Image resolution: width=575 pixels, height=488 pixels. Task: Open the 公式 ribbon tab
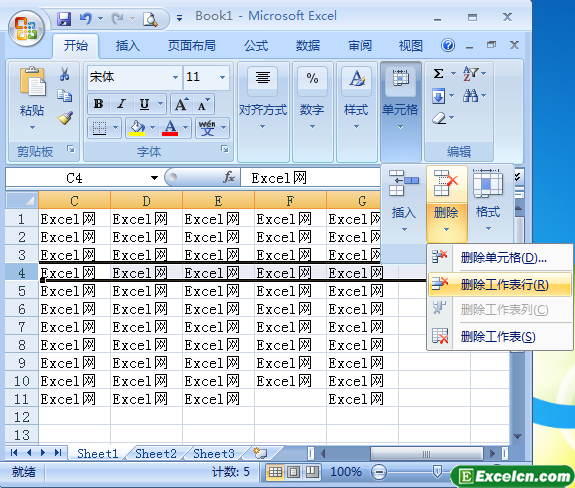256,45
